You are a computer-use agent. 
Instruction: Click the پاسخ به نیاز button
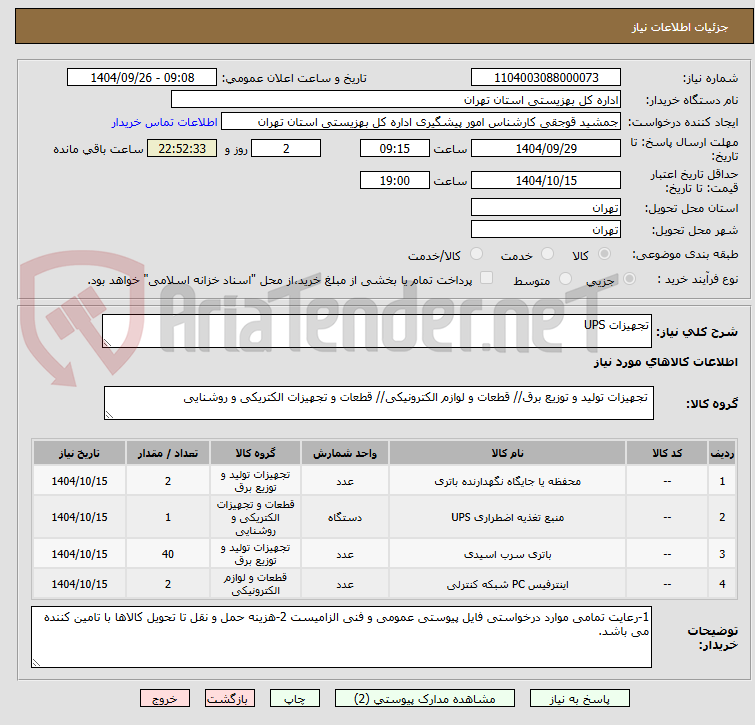tap(579, 699)
